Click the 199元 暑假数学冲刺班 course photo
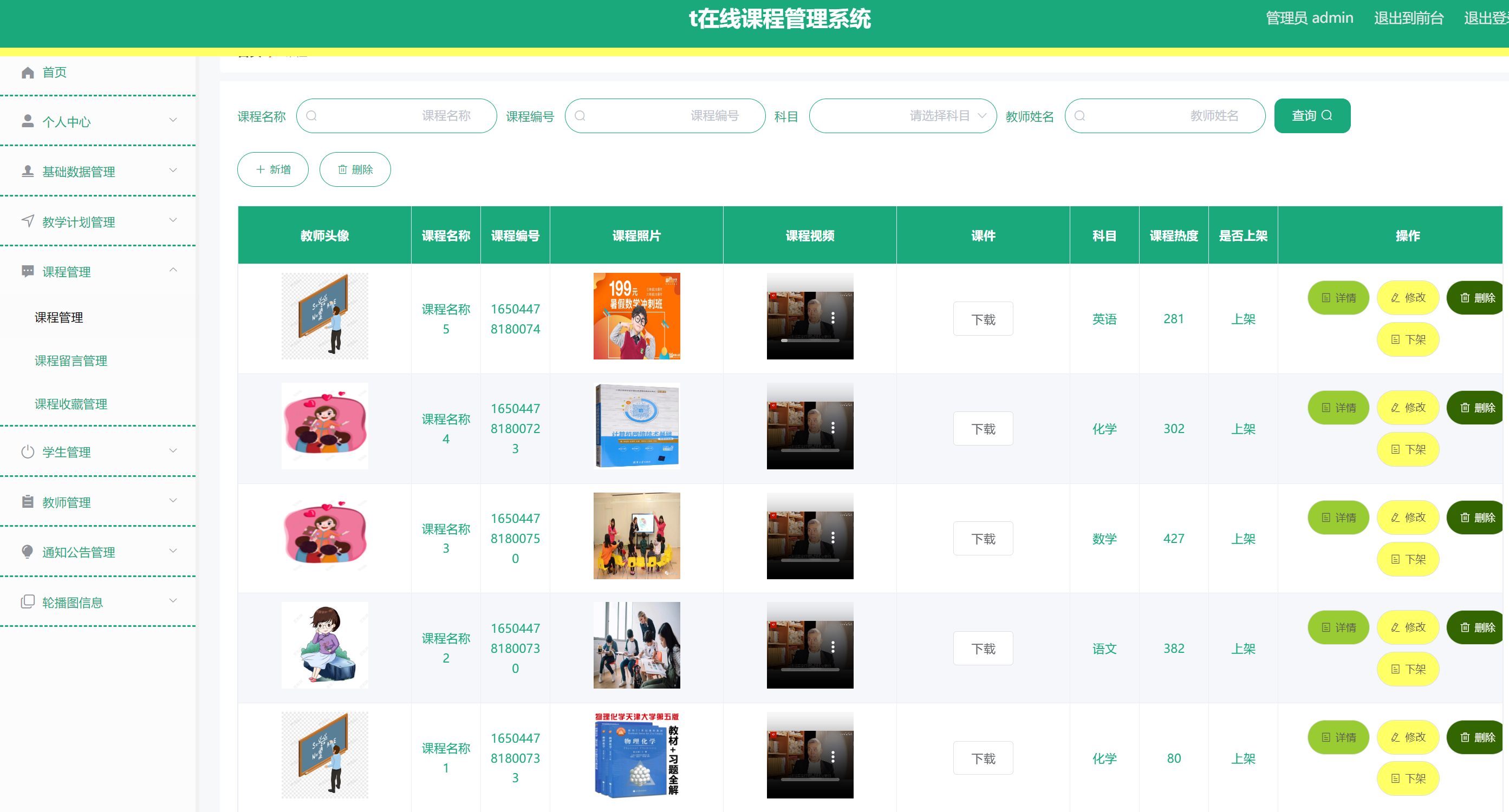 (x=636, y=316)
